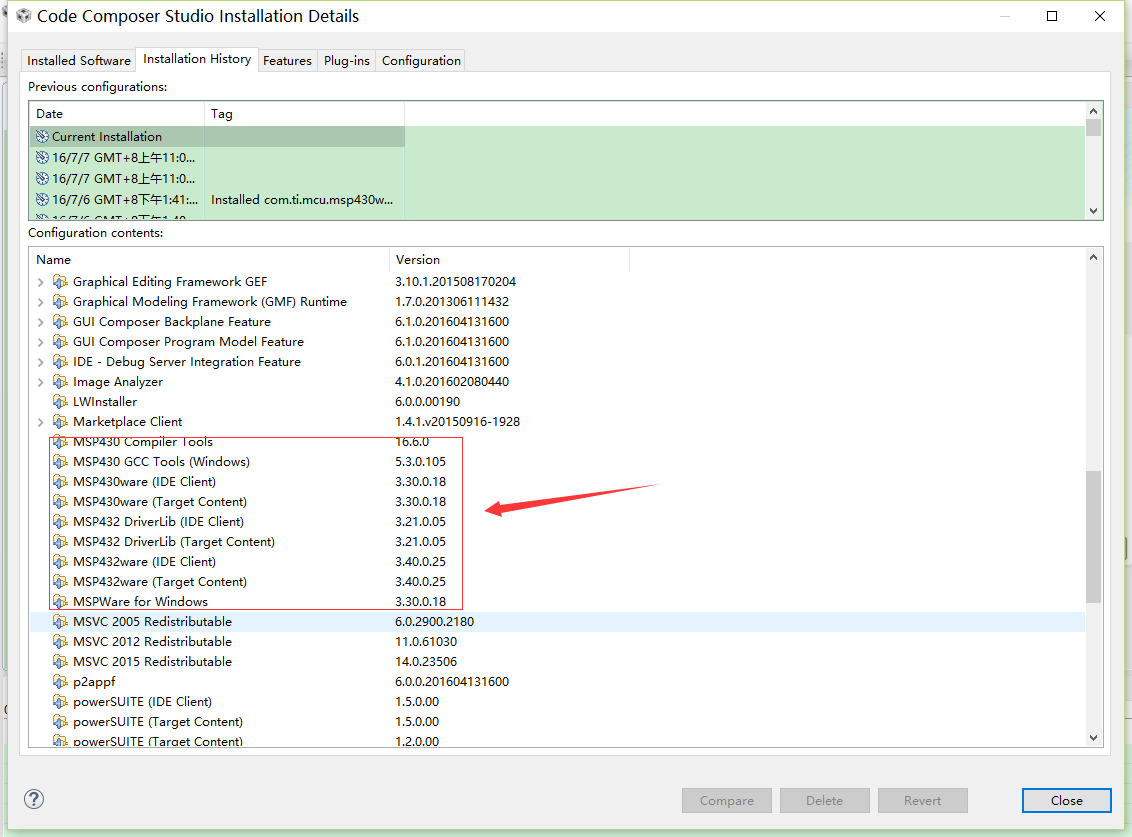Click the MSP432ware (IDE Client) icon
This screenshot has height=837, width=1132.
point(60,562)
